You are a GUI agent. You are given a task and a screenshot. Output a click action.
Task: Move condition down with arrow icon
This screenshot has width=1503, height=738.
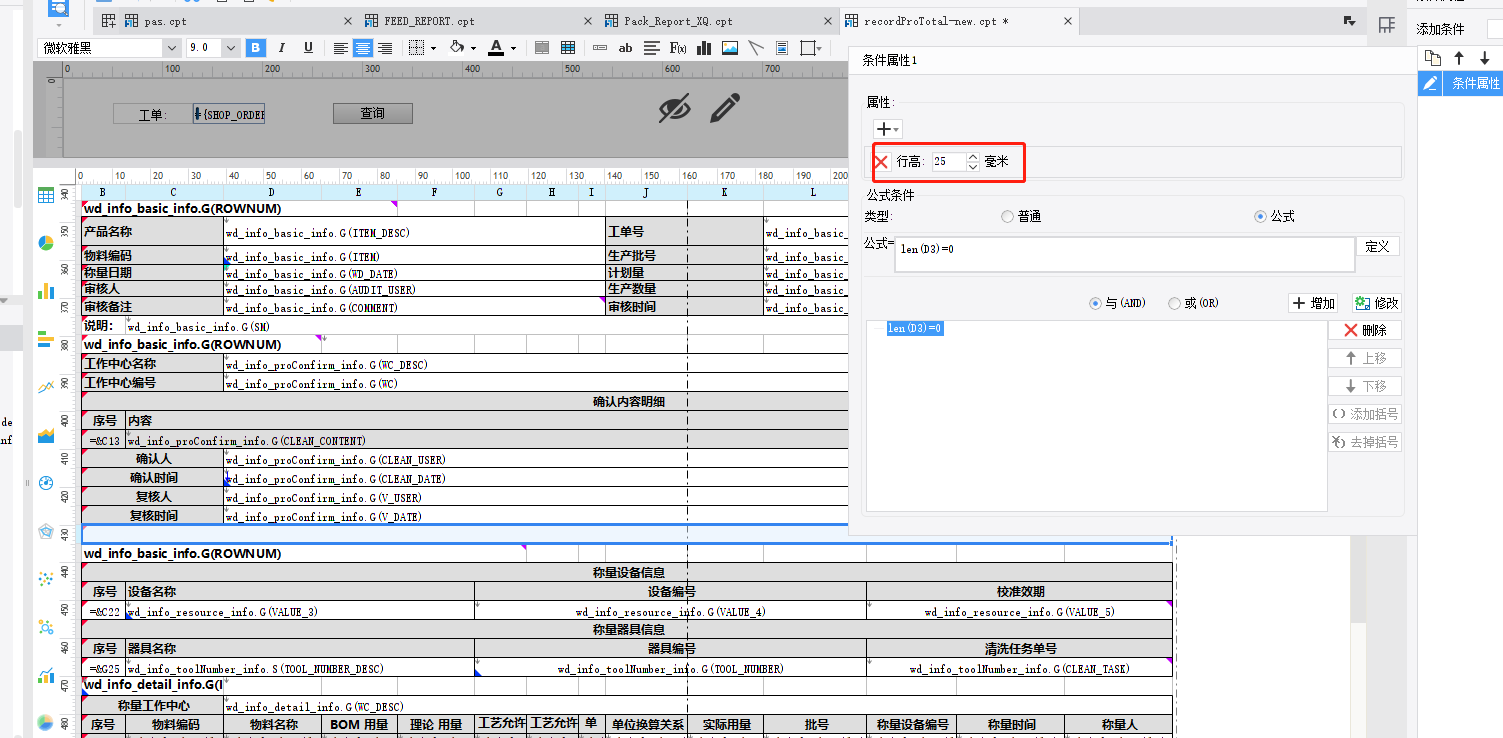(x=1484, y=58)
